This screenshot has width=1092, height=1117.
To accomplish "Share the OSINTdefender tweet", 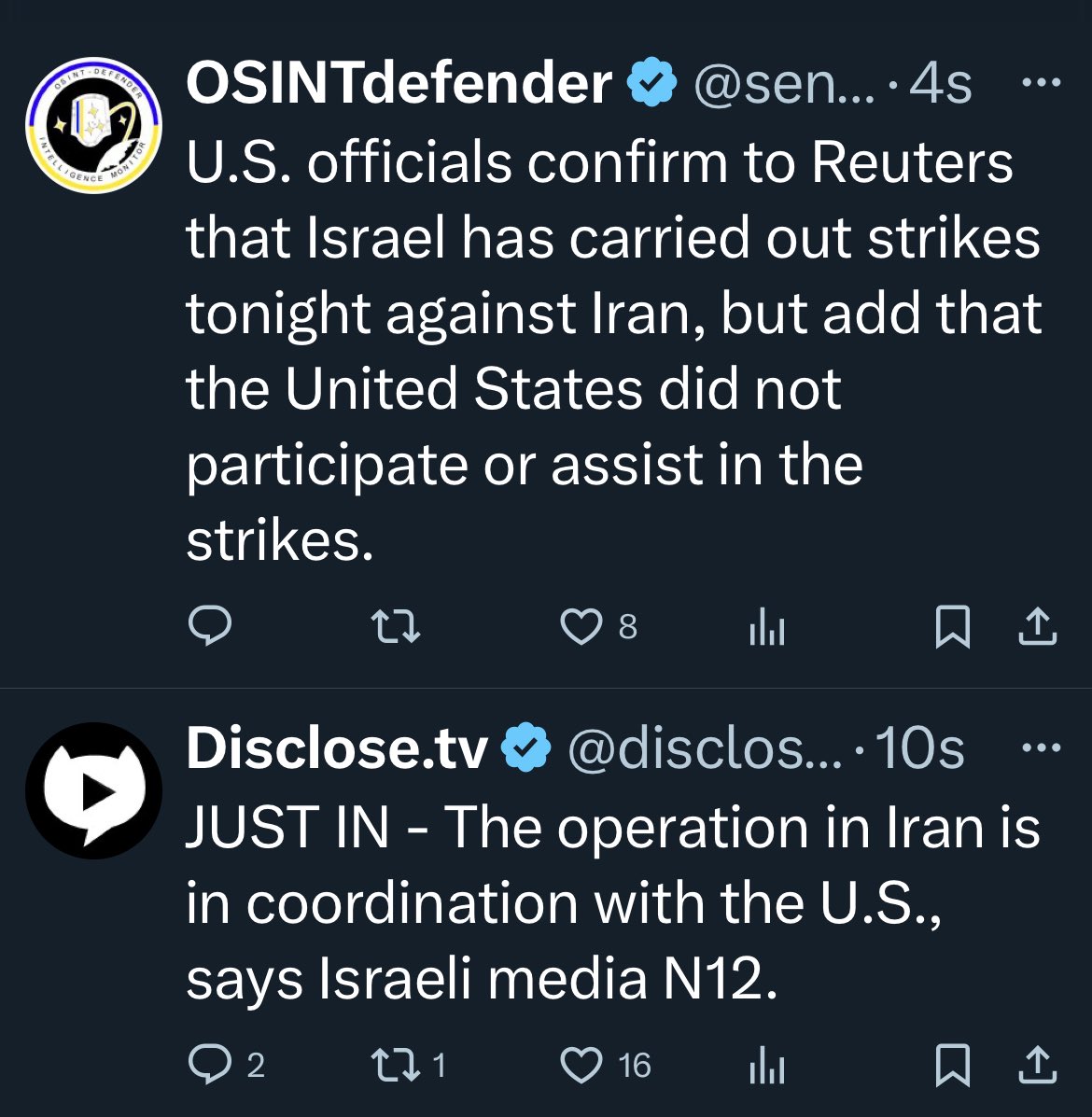I will pyautogui.click(x=1038, y=626).
